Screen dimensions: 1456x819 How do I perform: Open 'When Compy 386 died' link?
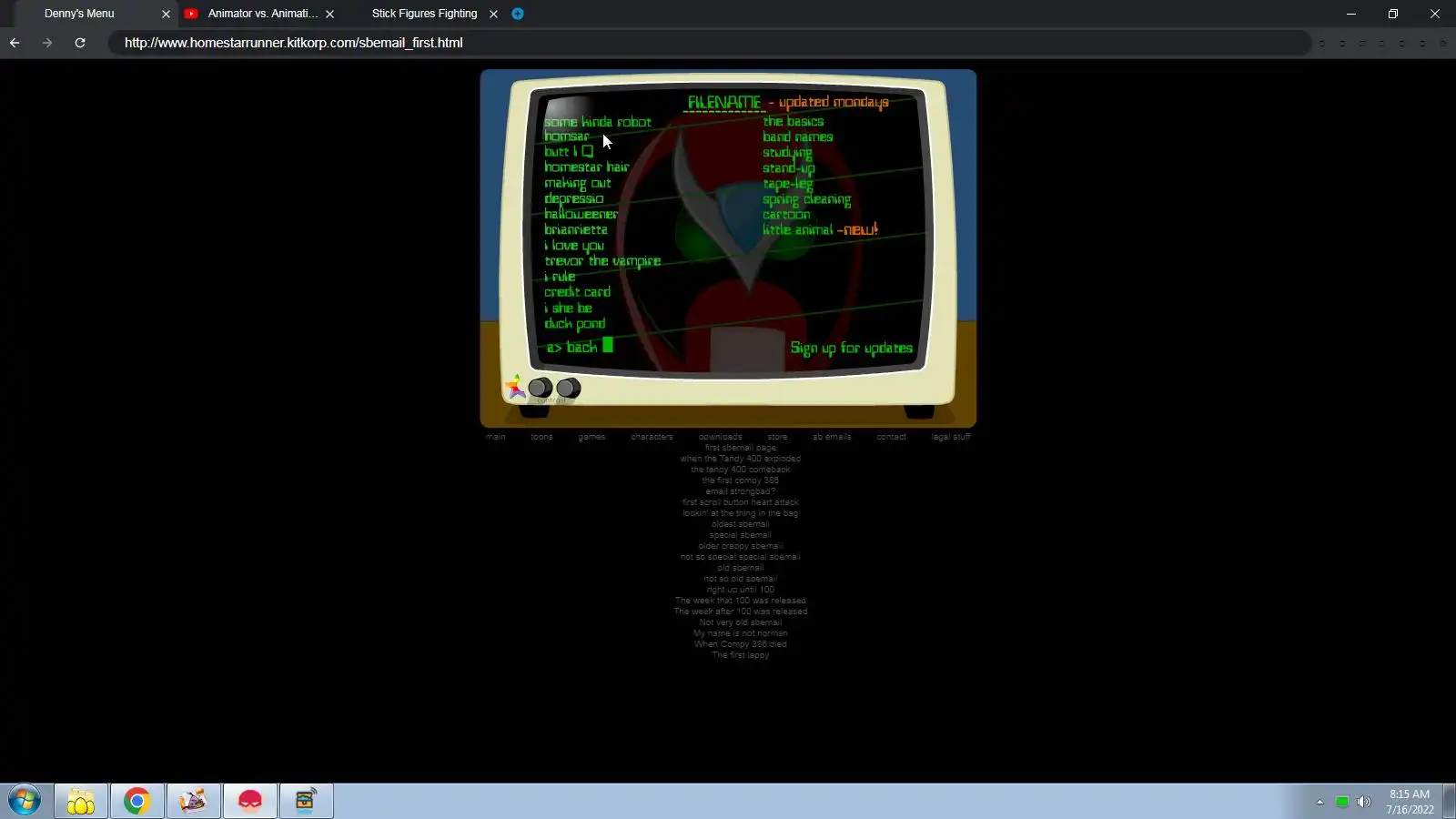(x=741, y=644)
